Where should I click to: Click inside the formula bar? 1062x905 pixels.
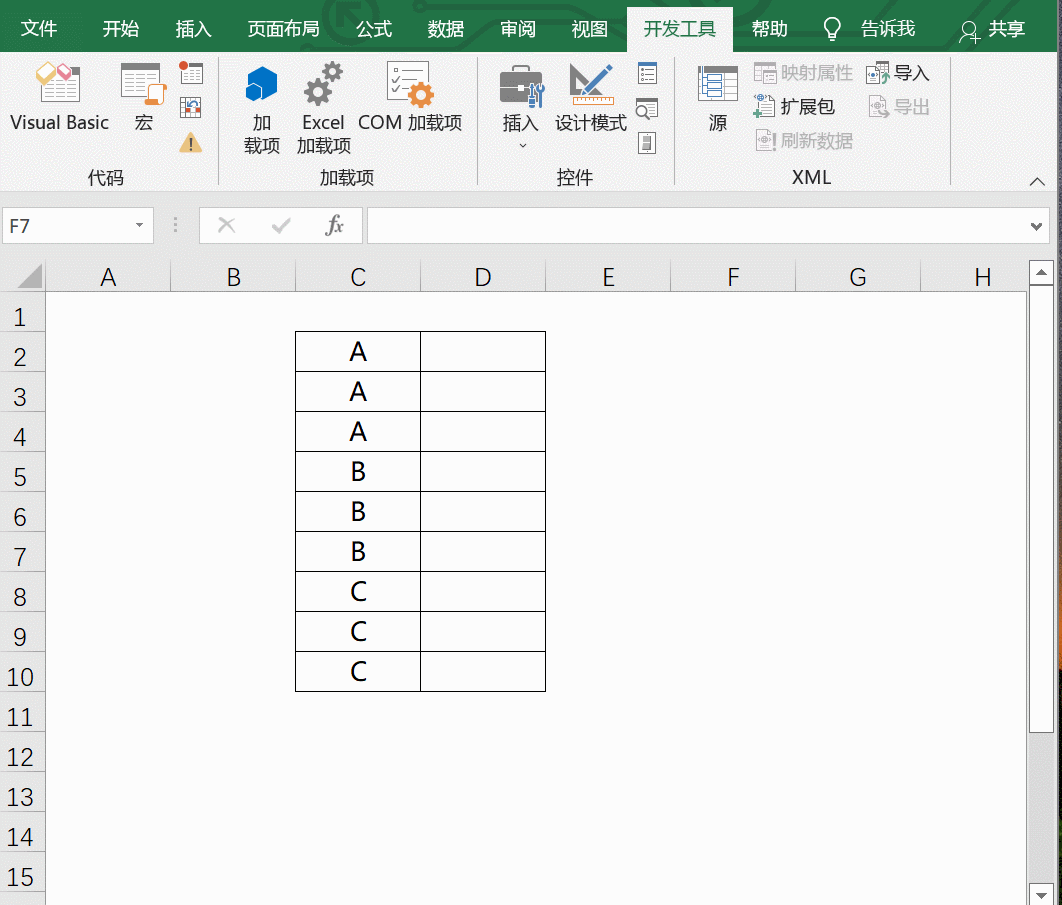tap(696, 226)
